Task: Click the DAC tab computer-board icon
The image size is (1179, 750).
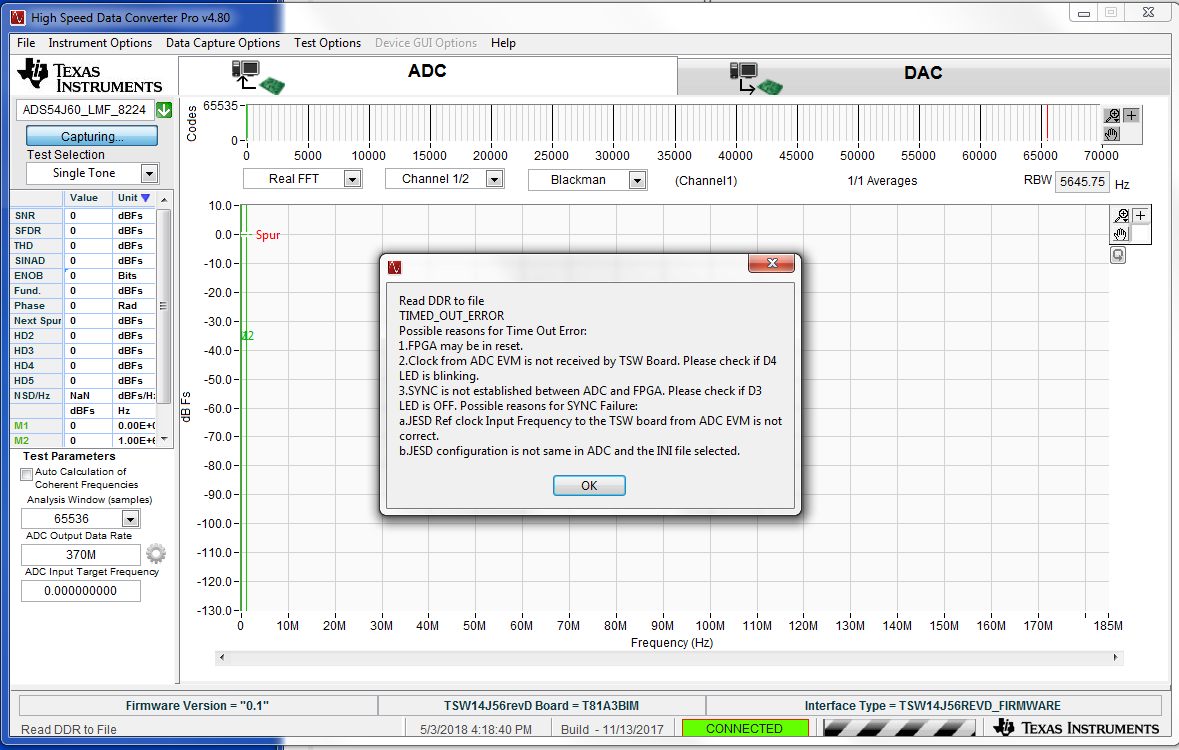Action: (756, 78)
